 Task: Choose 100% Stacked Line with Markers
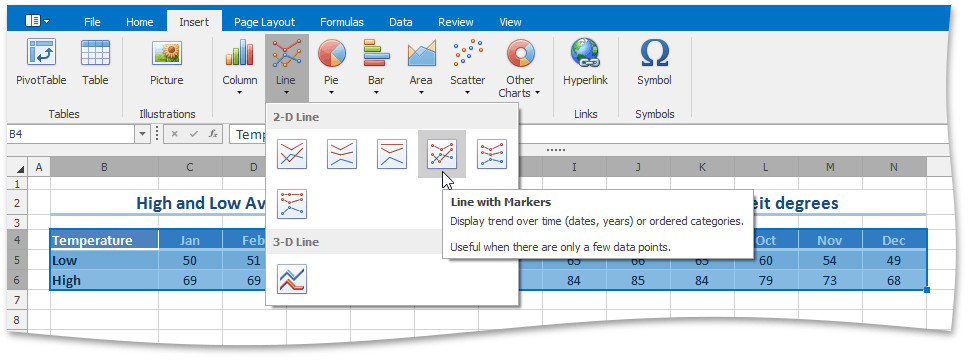click(292, 204)
